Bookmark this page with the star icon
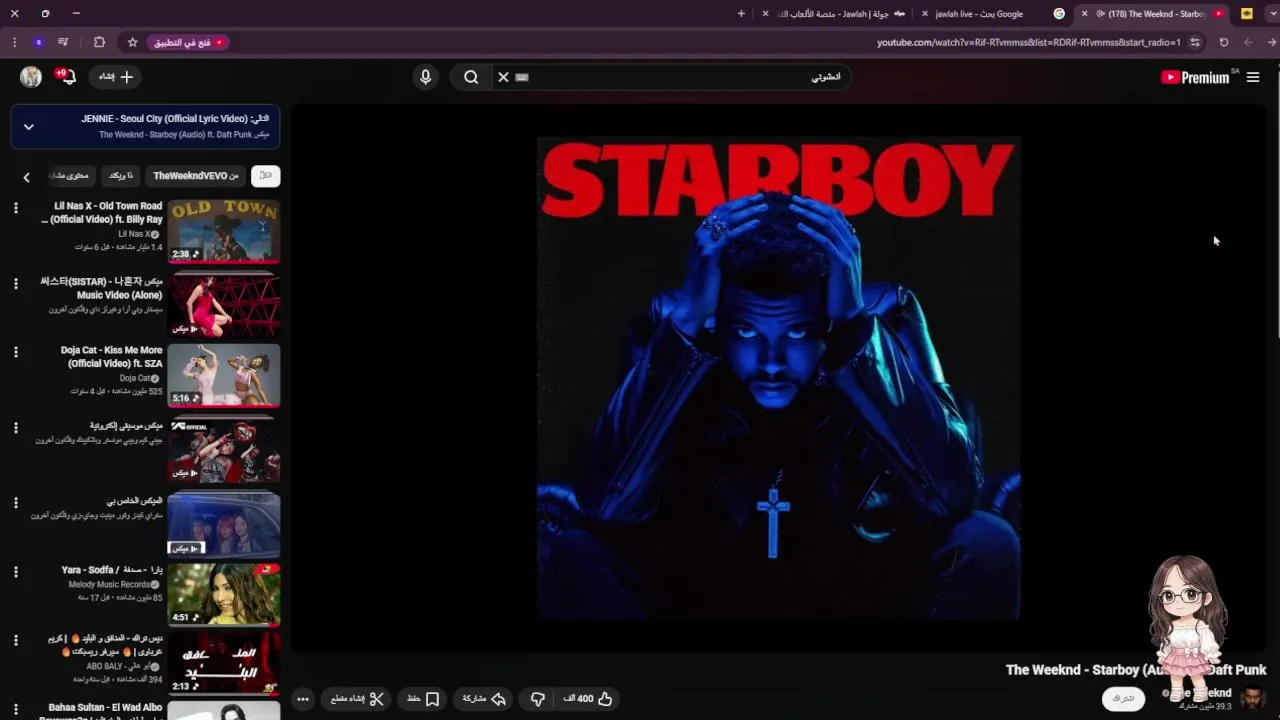The height and width of the screenshot is (720, 1280). point(132,42)
